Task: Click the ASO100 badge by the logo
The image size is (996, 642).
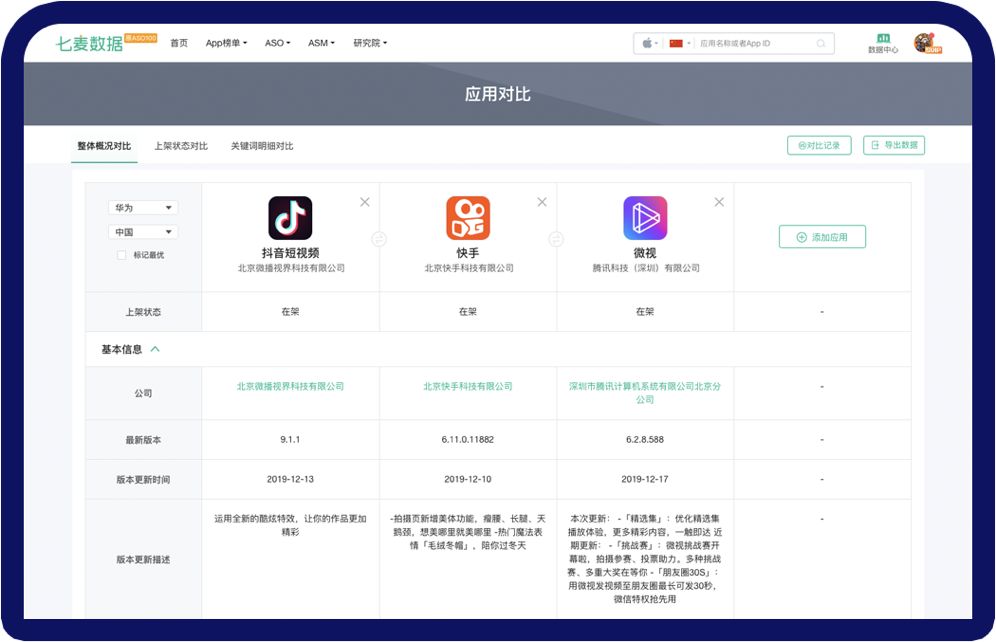Action: pyautogui.click(x=140, y=38)
